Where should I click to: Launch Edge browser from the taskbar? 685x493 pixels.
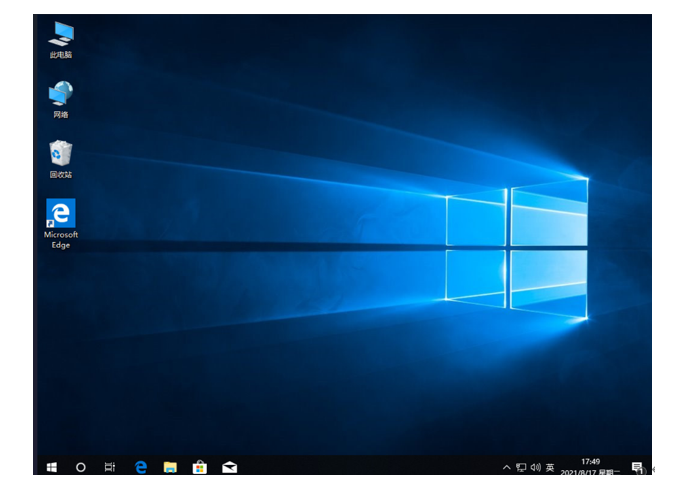pos(141,467)
